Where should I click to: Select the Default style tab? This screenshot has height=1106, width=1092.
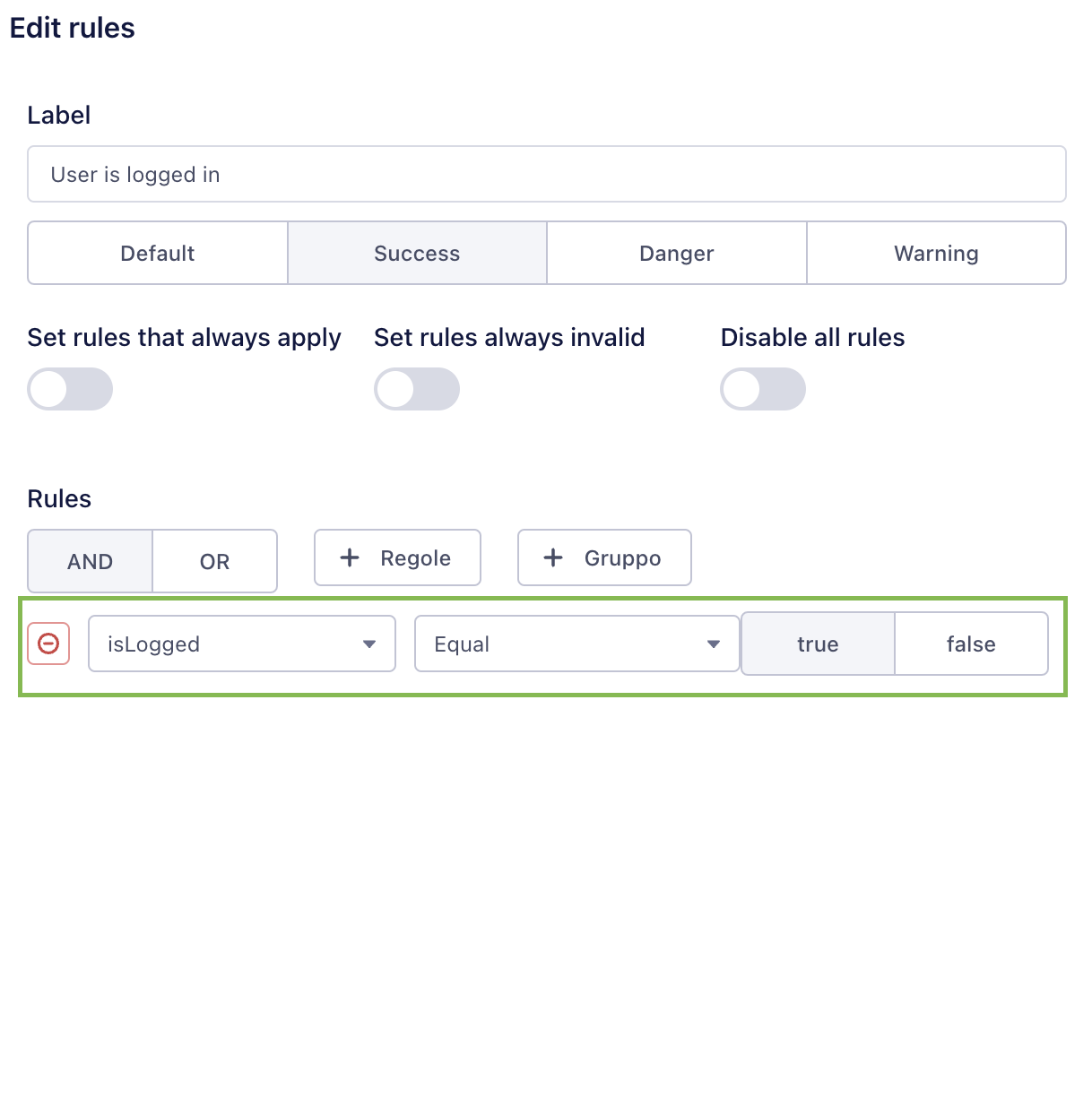click(x=158, y=253)
